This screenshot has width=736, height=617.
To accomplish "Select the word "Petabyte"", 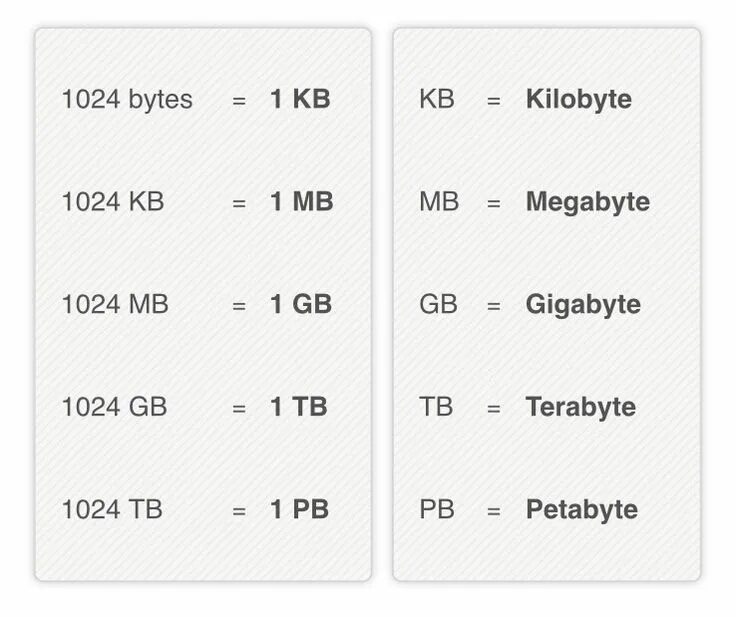I will coord(581,510).
